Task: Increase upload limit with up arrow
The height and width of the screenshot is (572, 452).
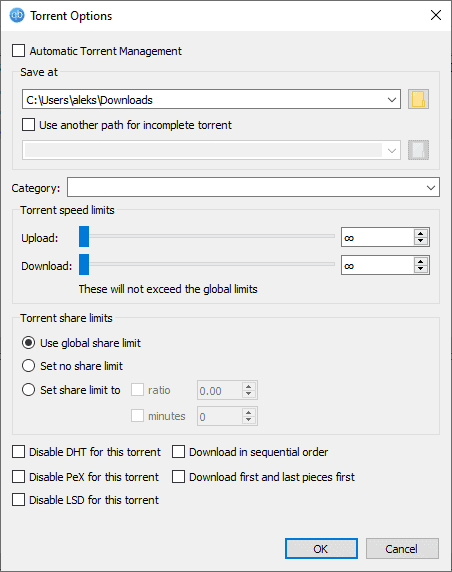Action: [x=421, y=234]
